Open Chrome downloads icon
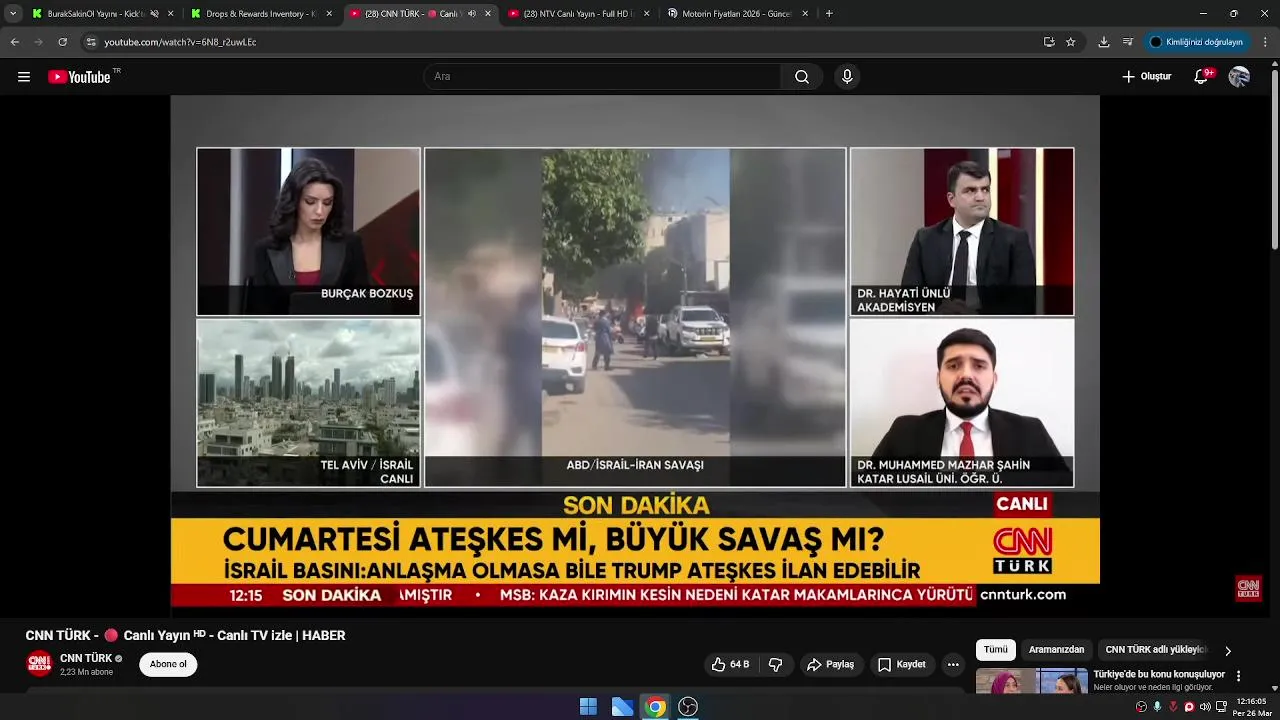1280x720 pixels. pyautogui.click(x=1104, y=42)
